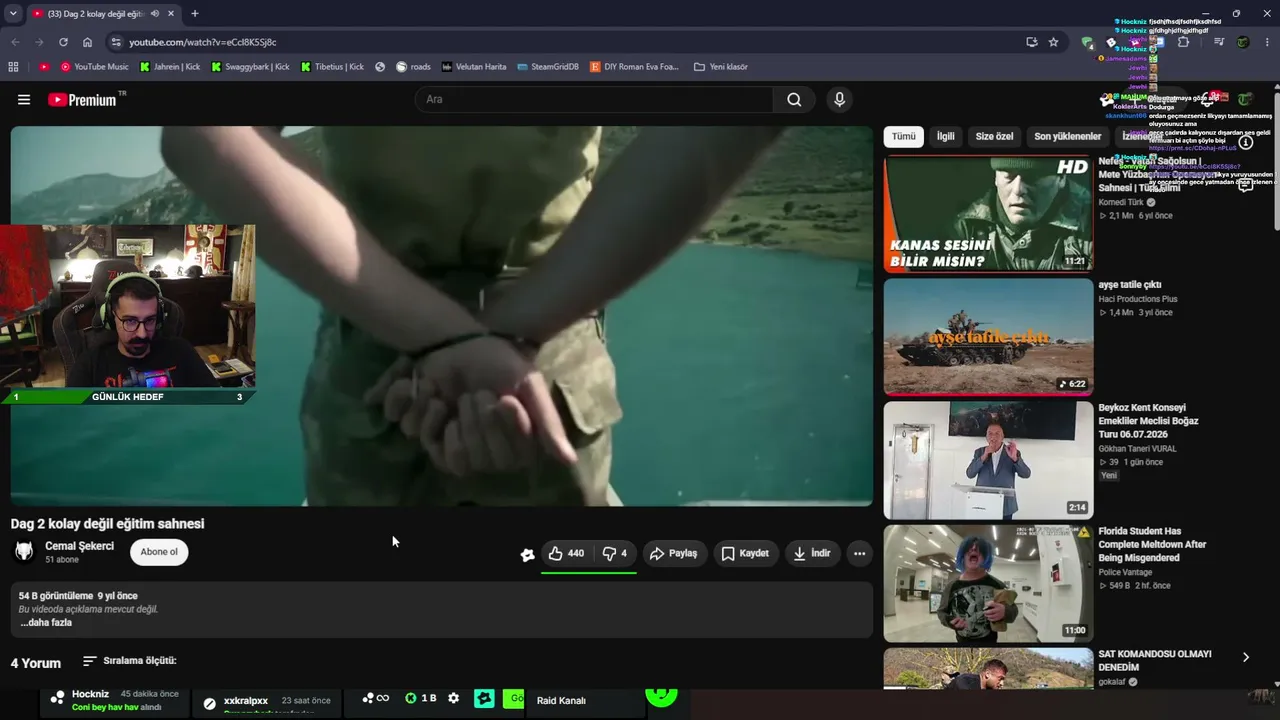Image resolution: width=1280 pixels, height=720 pixels.
Task: Open 'ayşe tatile çıktı' video thumbnail
Action: 988,337
